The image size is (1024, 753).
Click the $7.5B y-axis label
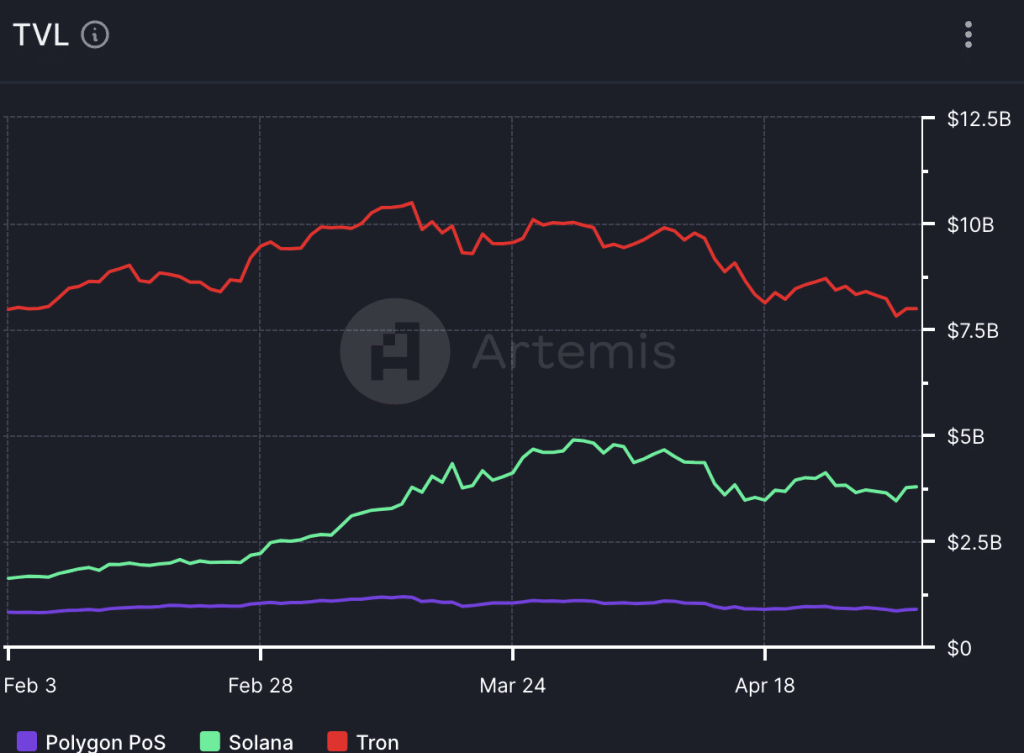(x=973, y=331)
